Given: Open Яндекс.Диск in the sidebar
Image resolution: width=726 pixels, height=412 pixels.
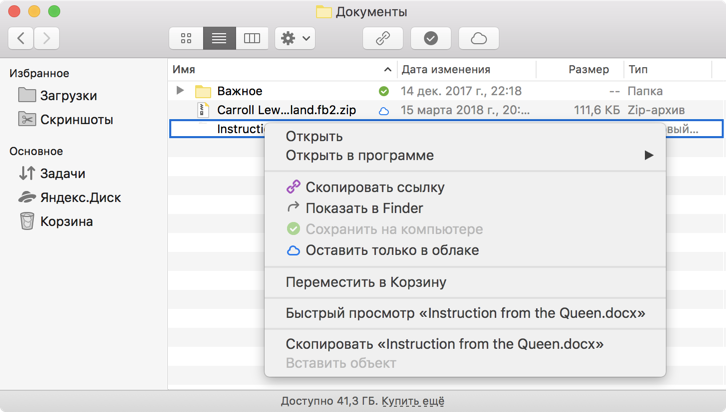Looking at the screenshot, I should point(69,198).
